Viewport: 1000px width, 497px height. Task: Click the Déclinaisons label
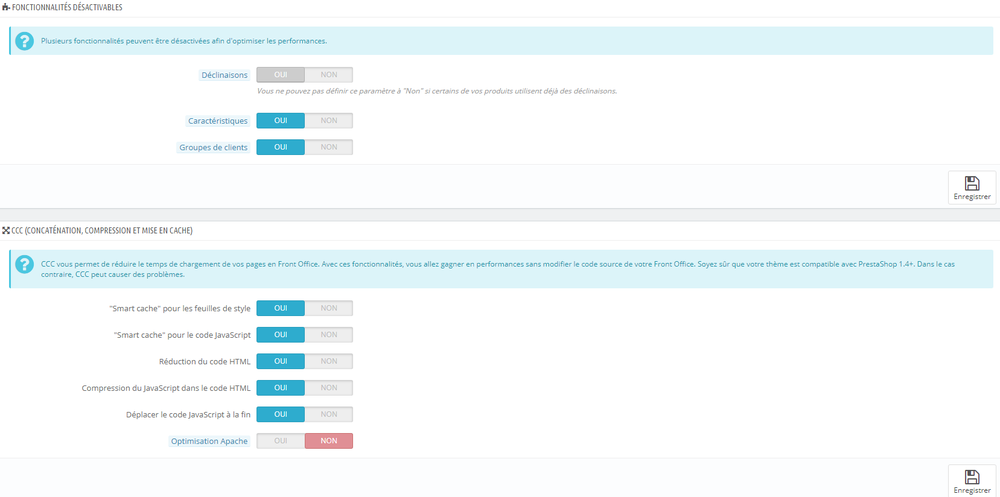pyautogui.click(x=224, y=75)
